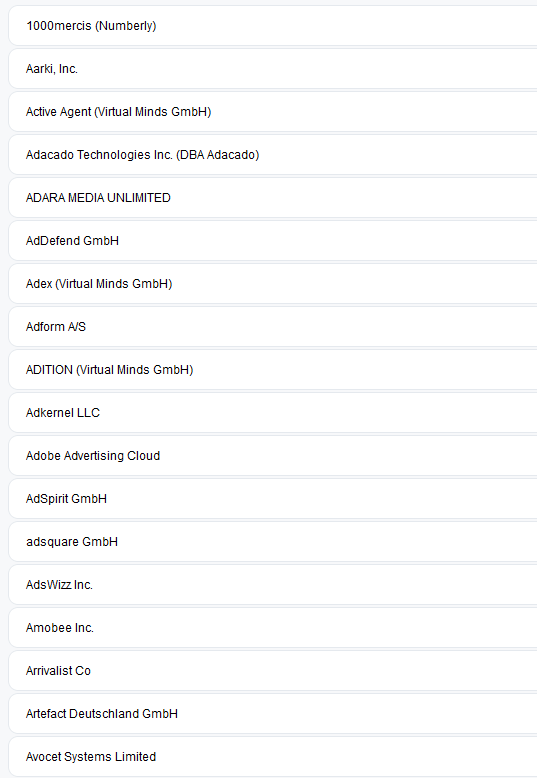The width and height of the screenshot is (537, 778).
Task: Open the AdSpirit GmbH entry
Action: [x=273, y=499]
